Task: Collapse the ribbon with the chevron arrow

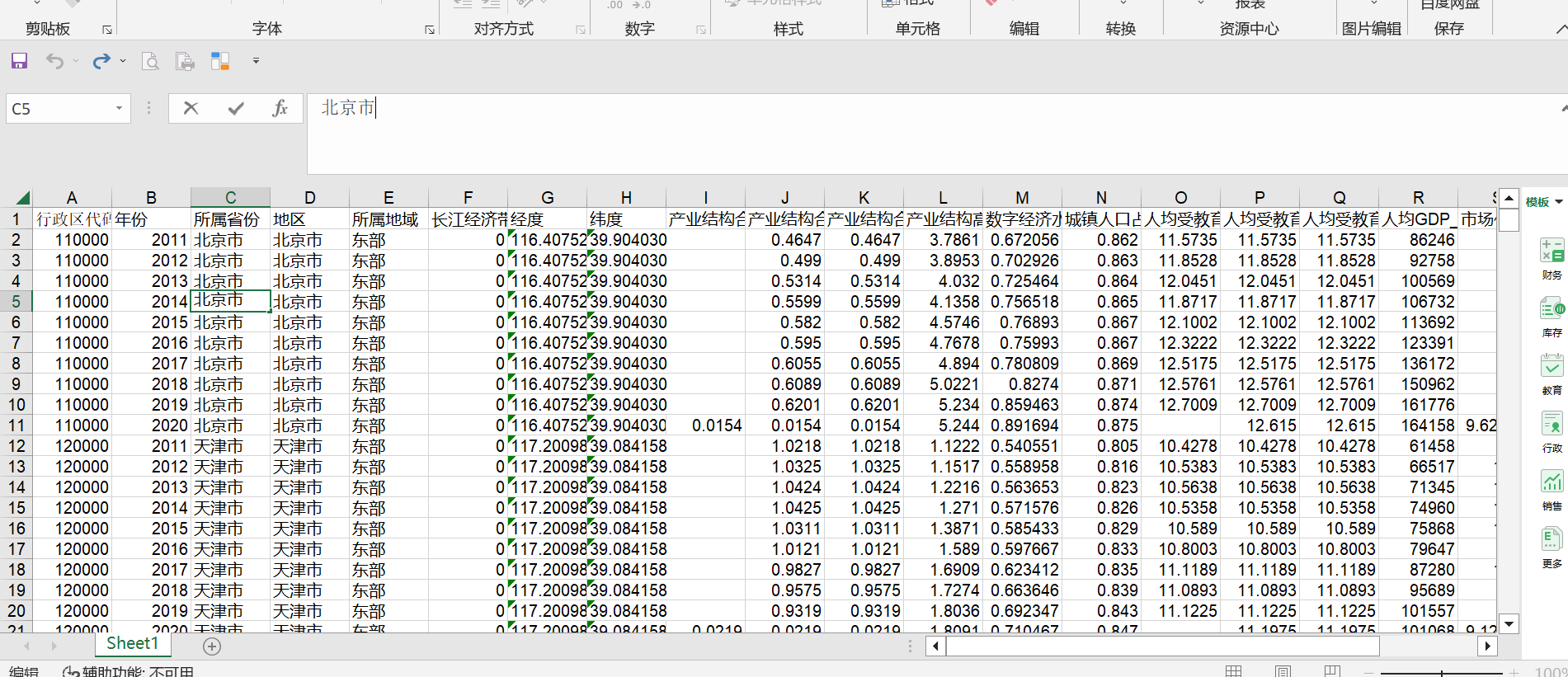Action: (x=1561, y=30)
